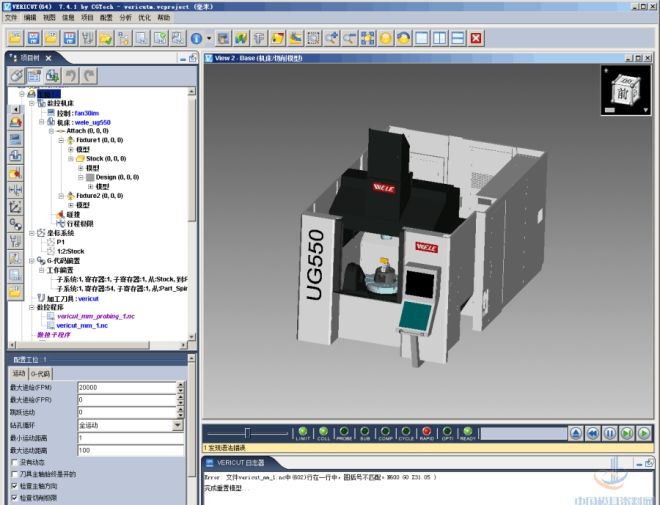Click the first yellow folder toolbar icon
Image resolution: width=660 pixels, height=505 pixels.
point(15,38)
